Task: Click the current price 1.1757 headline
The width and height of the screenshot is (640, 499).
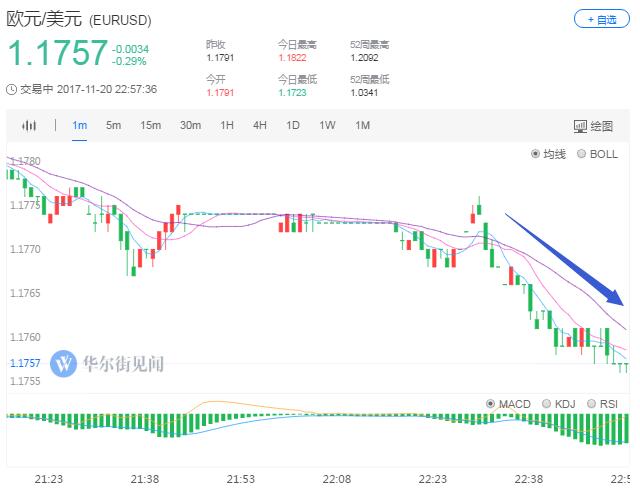Action: tap(58, 53)
